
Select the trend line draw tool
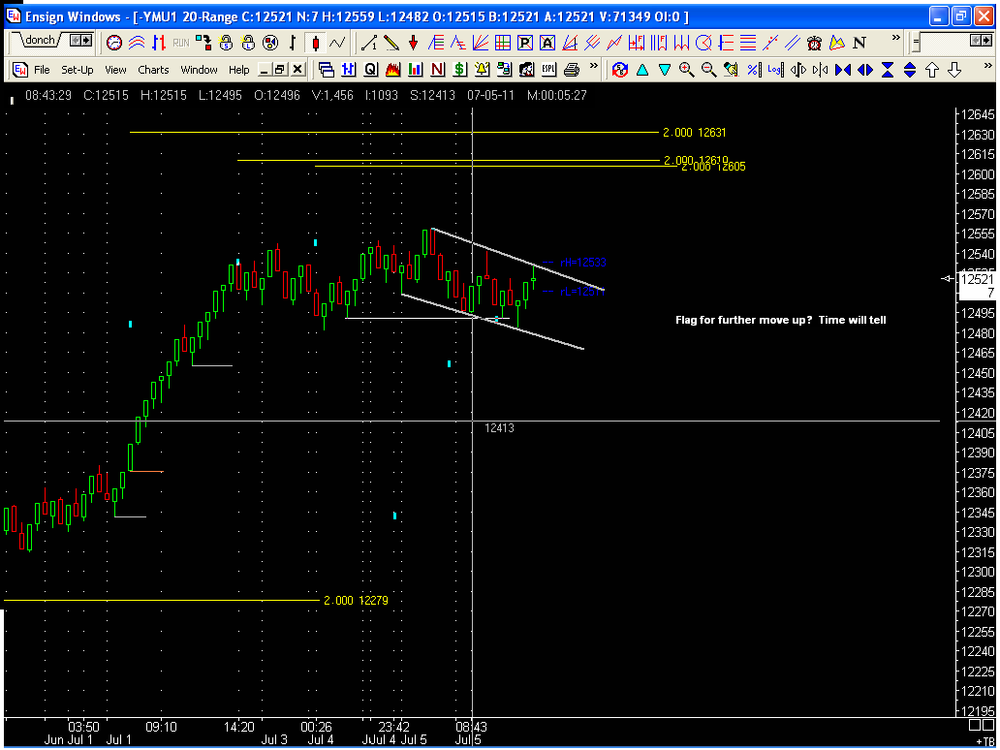[369, 43]
